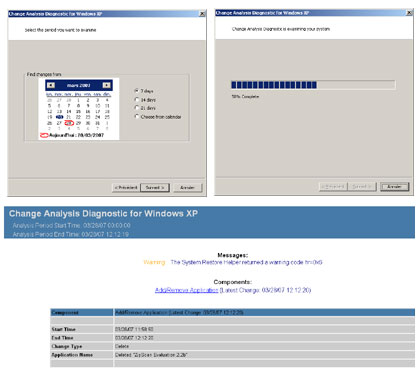The width and height of the screenshot is (420, 374).
Task: Click the Change Analysis Diagnostic report heading
Action: click(103, 214)
